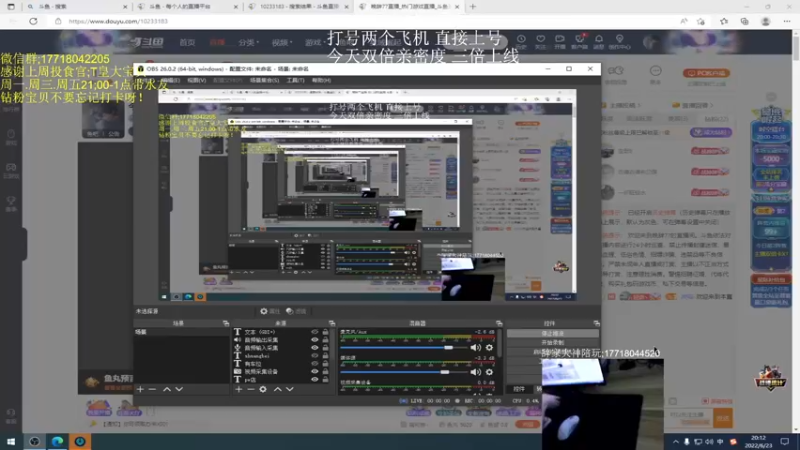This screenshot has height=450, width=800.
Task: Open Douyu messages bell icon
Action: (598, 41)
